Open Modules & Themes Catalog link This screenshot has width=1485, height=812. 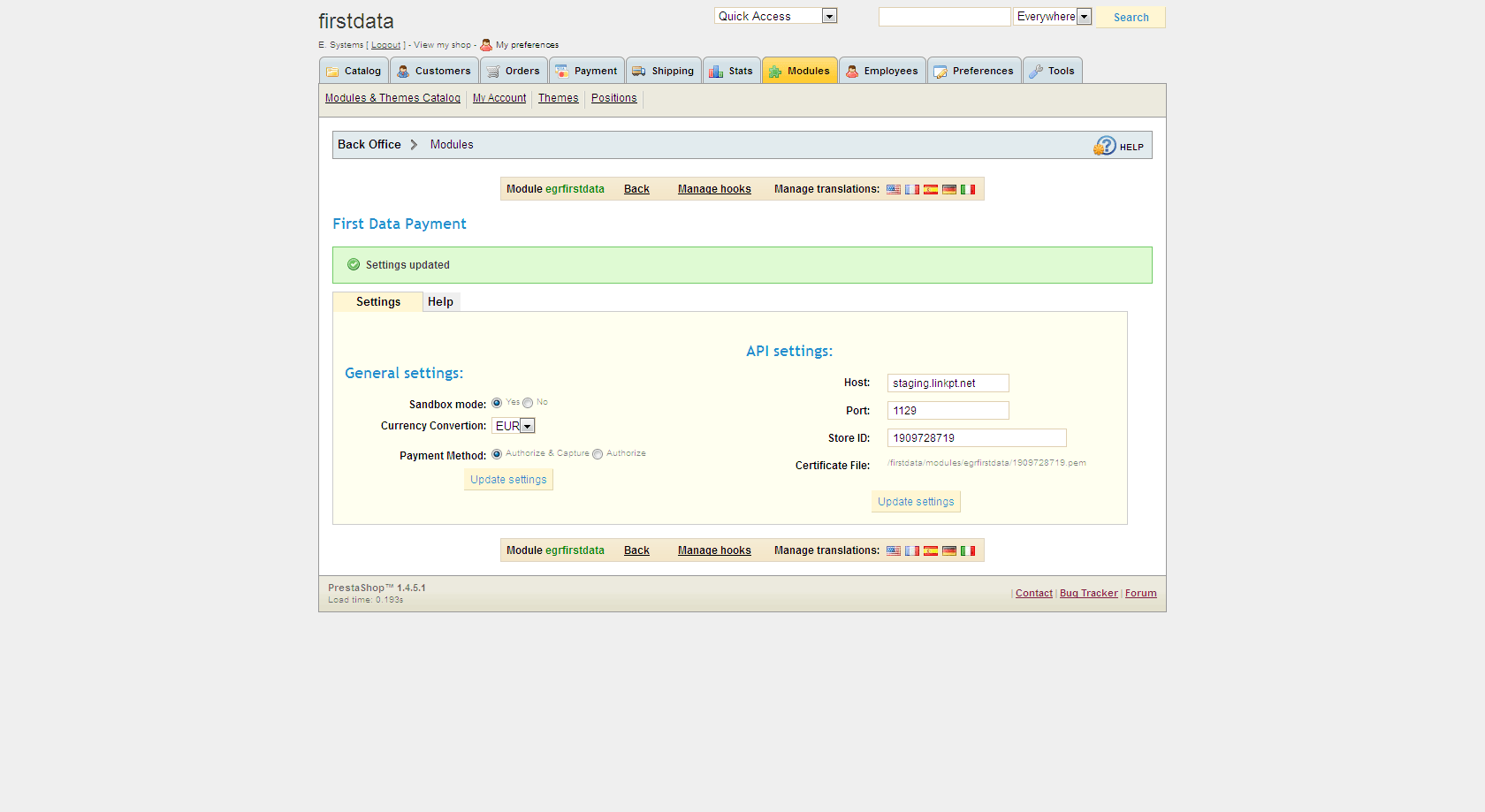(392, 98)
